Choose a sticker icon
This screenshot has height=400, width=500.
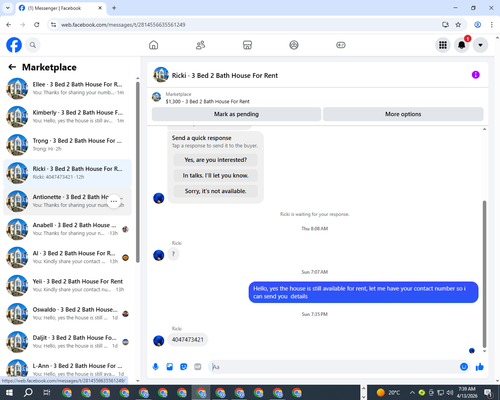click(x=184, y=367)
